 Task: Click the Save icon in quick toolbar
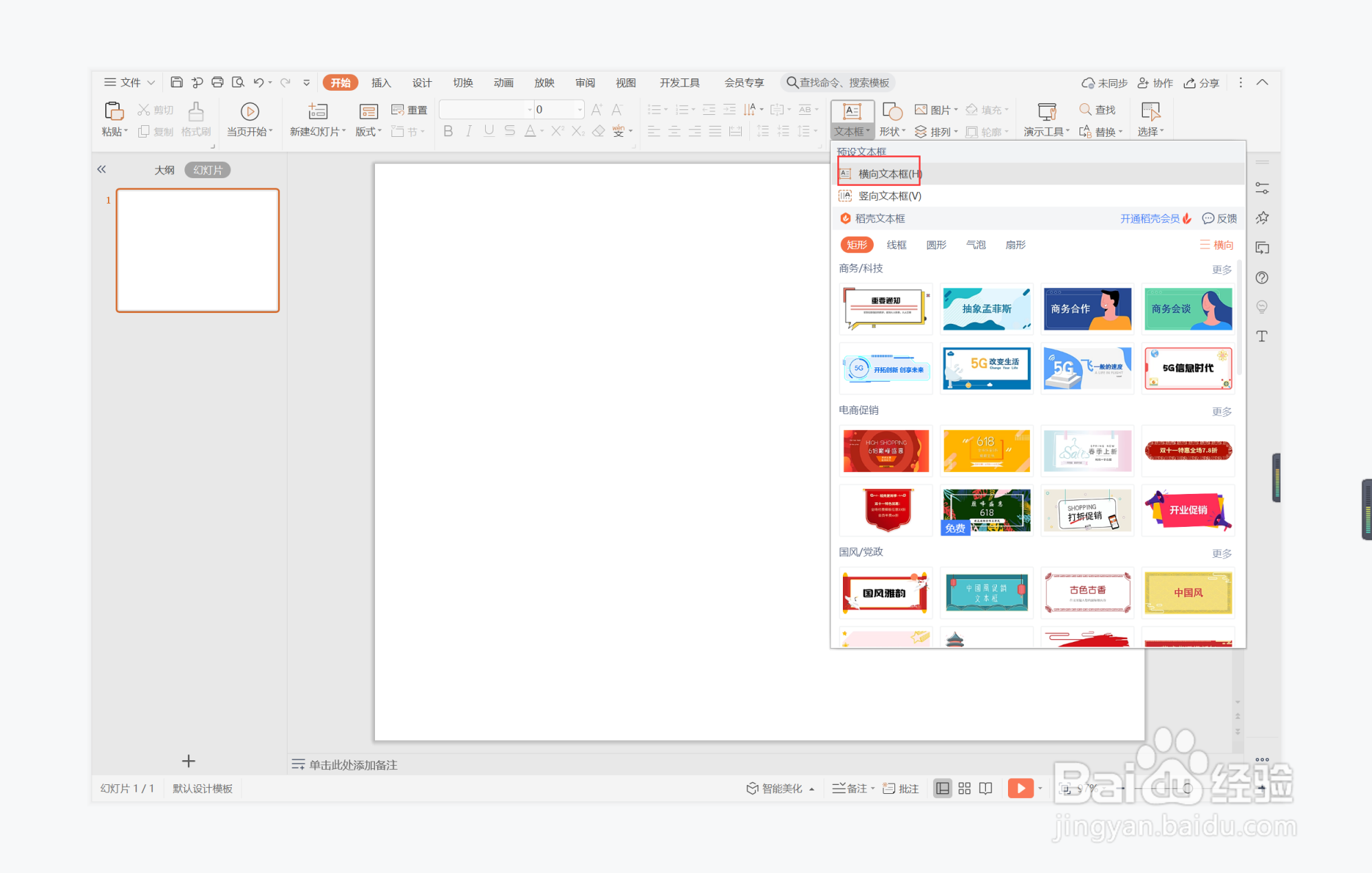[x=176, y=83]
